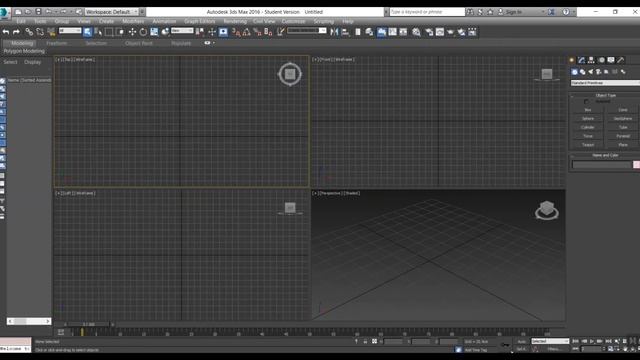This screenshot has height=360, width=640.
Task: Click the Teapot primitive button
Action: (x=588, y=145)
